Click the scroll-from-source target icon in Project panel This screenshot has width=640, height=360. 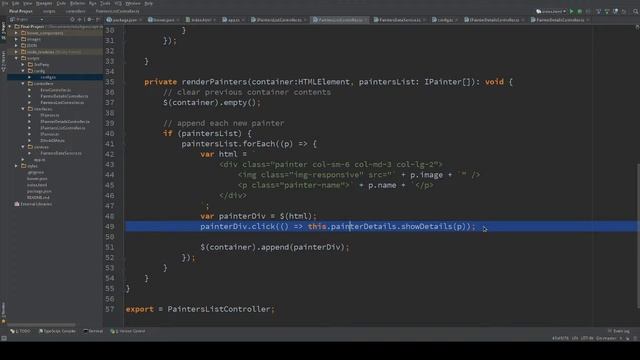click(72, 19)
